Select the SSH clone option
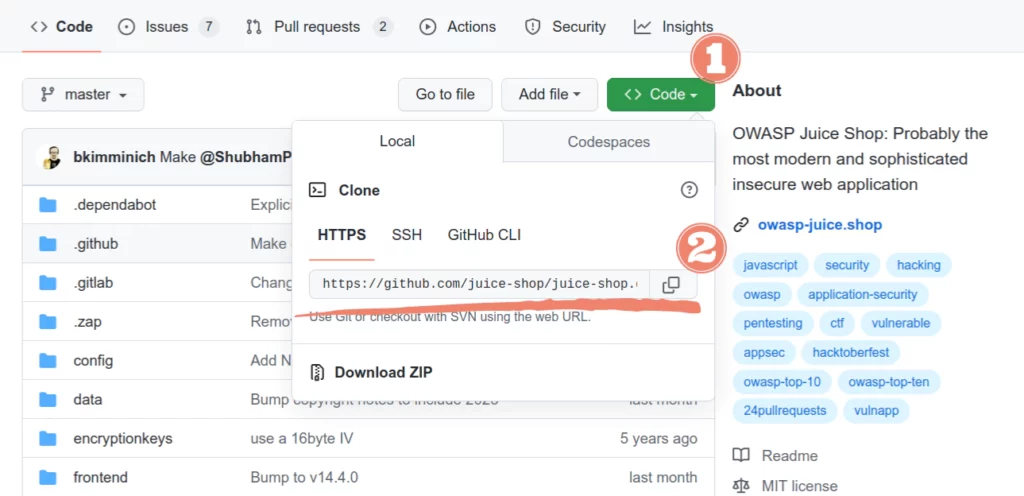The image size is (1024, 496). [x=406, y=235]
